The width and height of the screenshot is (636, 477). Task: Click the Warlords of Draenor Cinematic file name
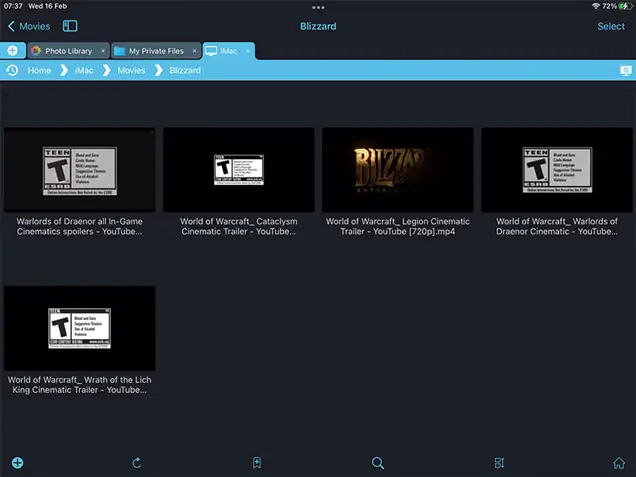pyautogui.click(x=557, y=226)
